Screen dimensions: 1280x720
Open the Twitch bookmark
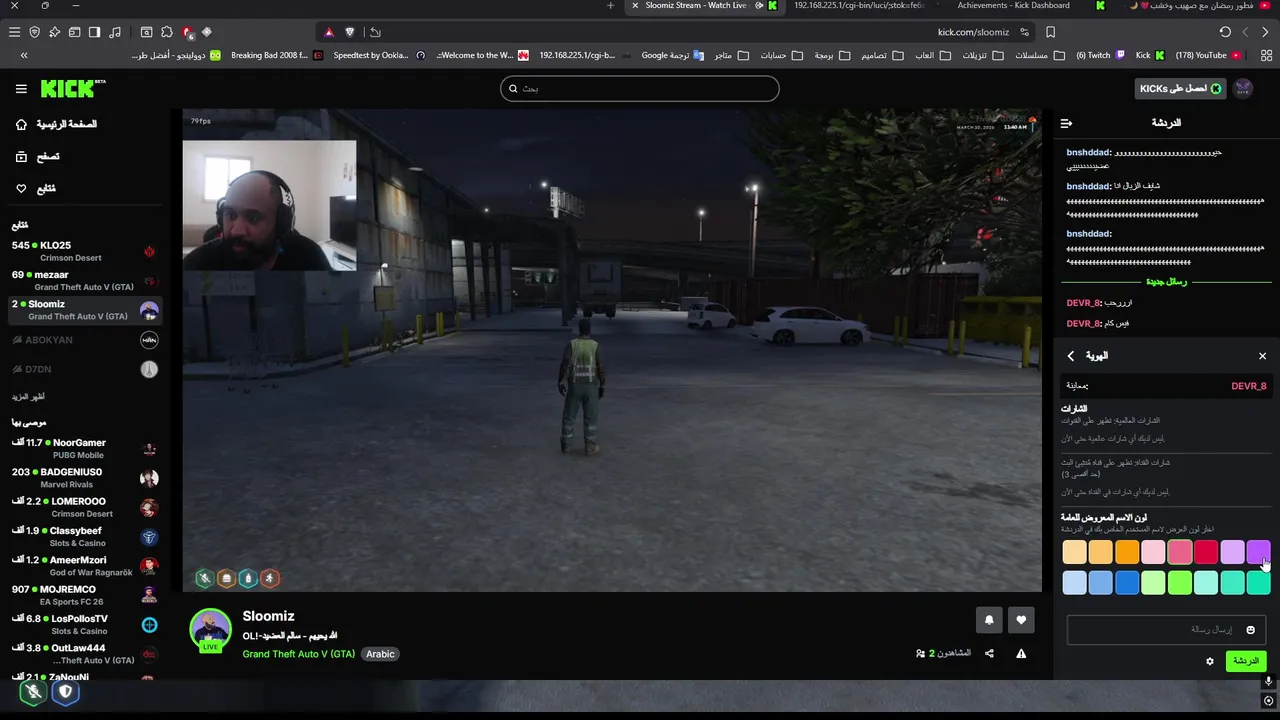1099,55
